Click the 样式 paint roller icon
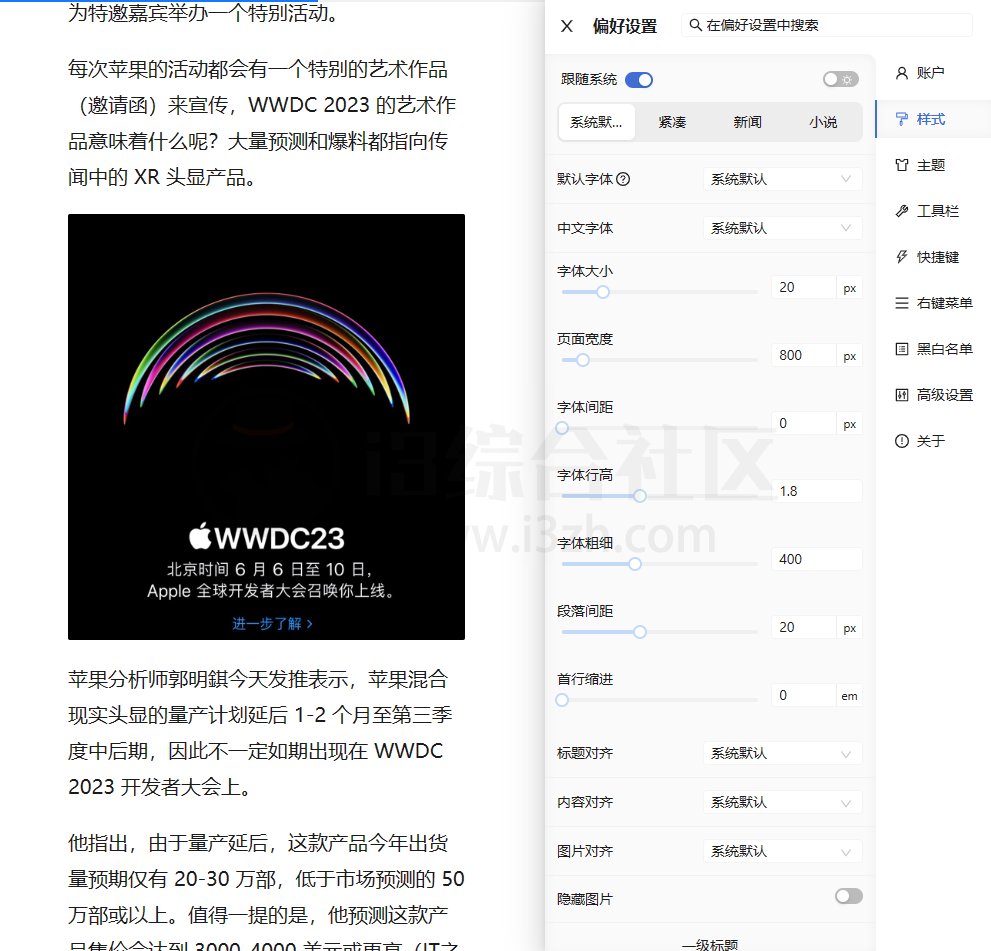This screenshot has width=991, height=951. point(902,119)
